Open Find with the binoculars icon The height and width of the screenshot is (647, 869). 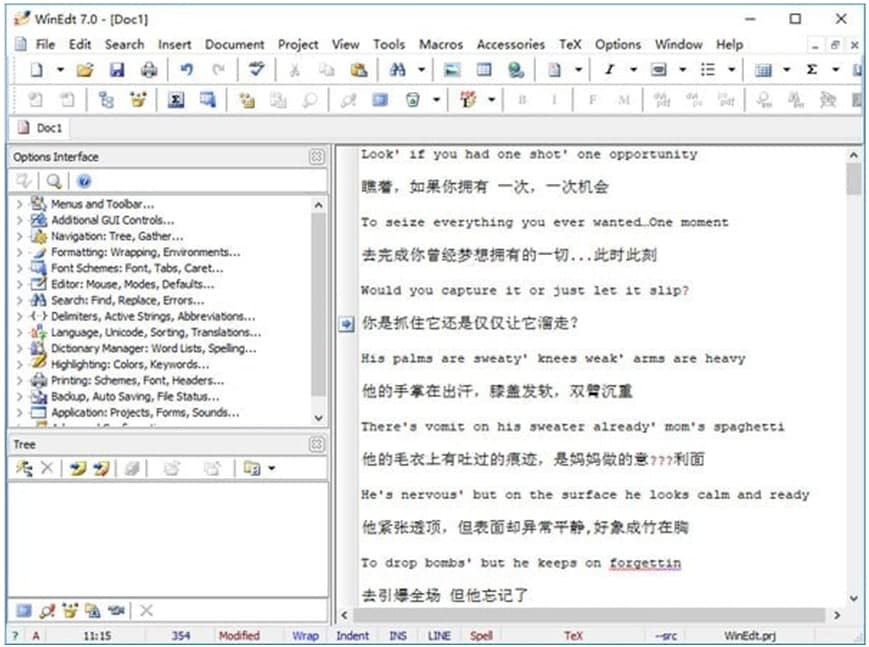coord(397,69)
